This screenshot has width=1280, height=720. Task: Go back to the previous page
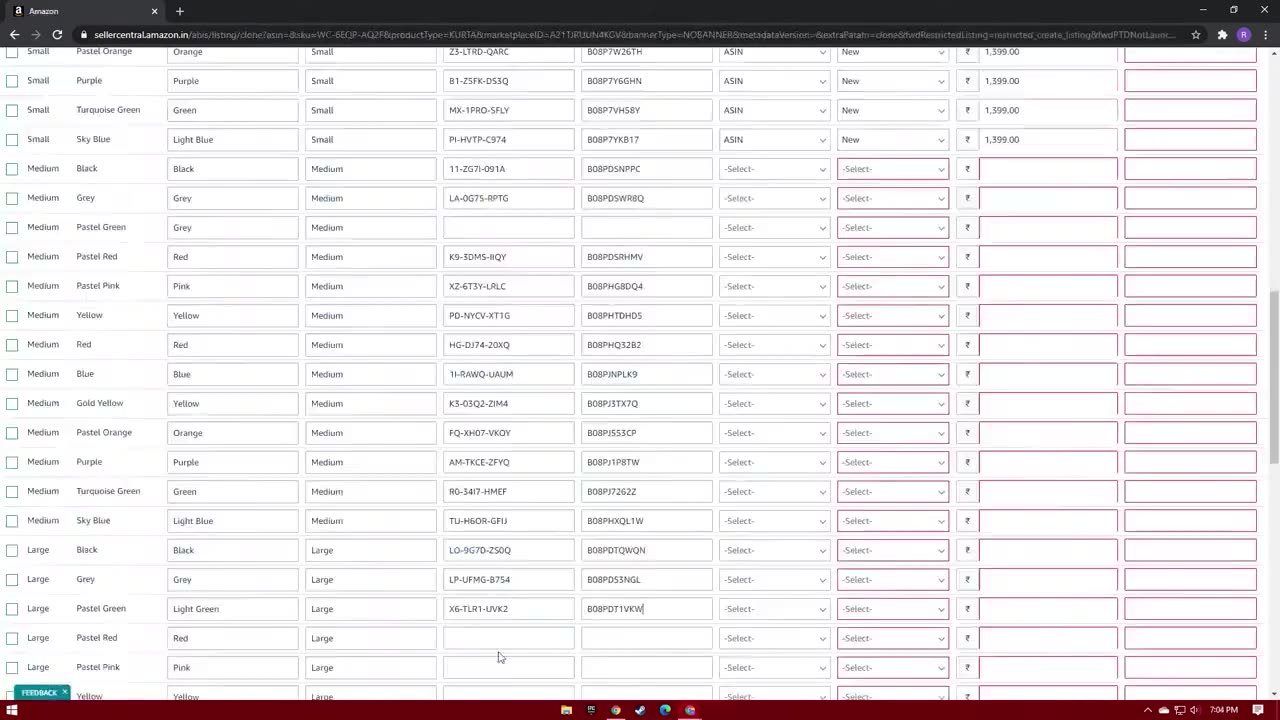14,34
